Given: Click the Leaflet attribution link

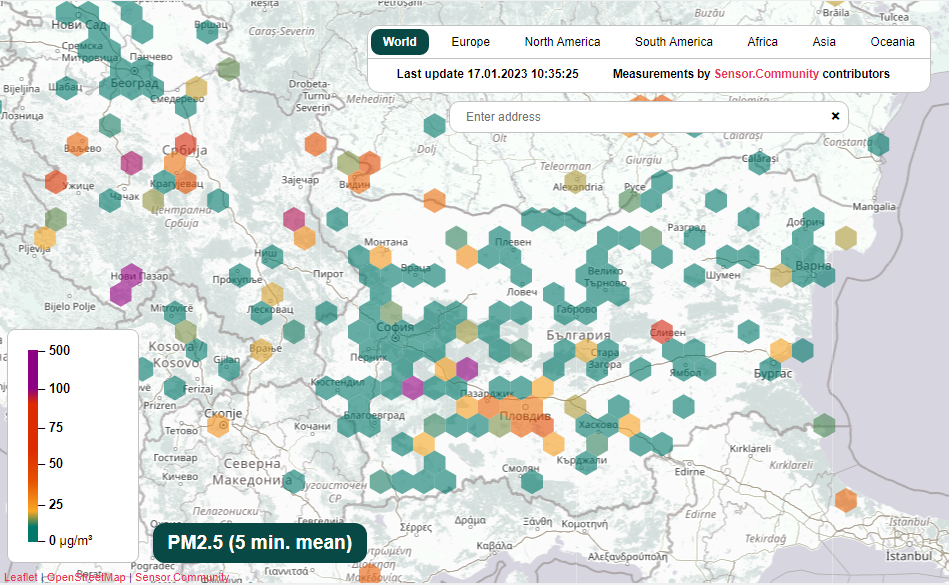Looking at the screenshot, I should (x=20, y=577).
